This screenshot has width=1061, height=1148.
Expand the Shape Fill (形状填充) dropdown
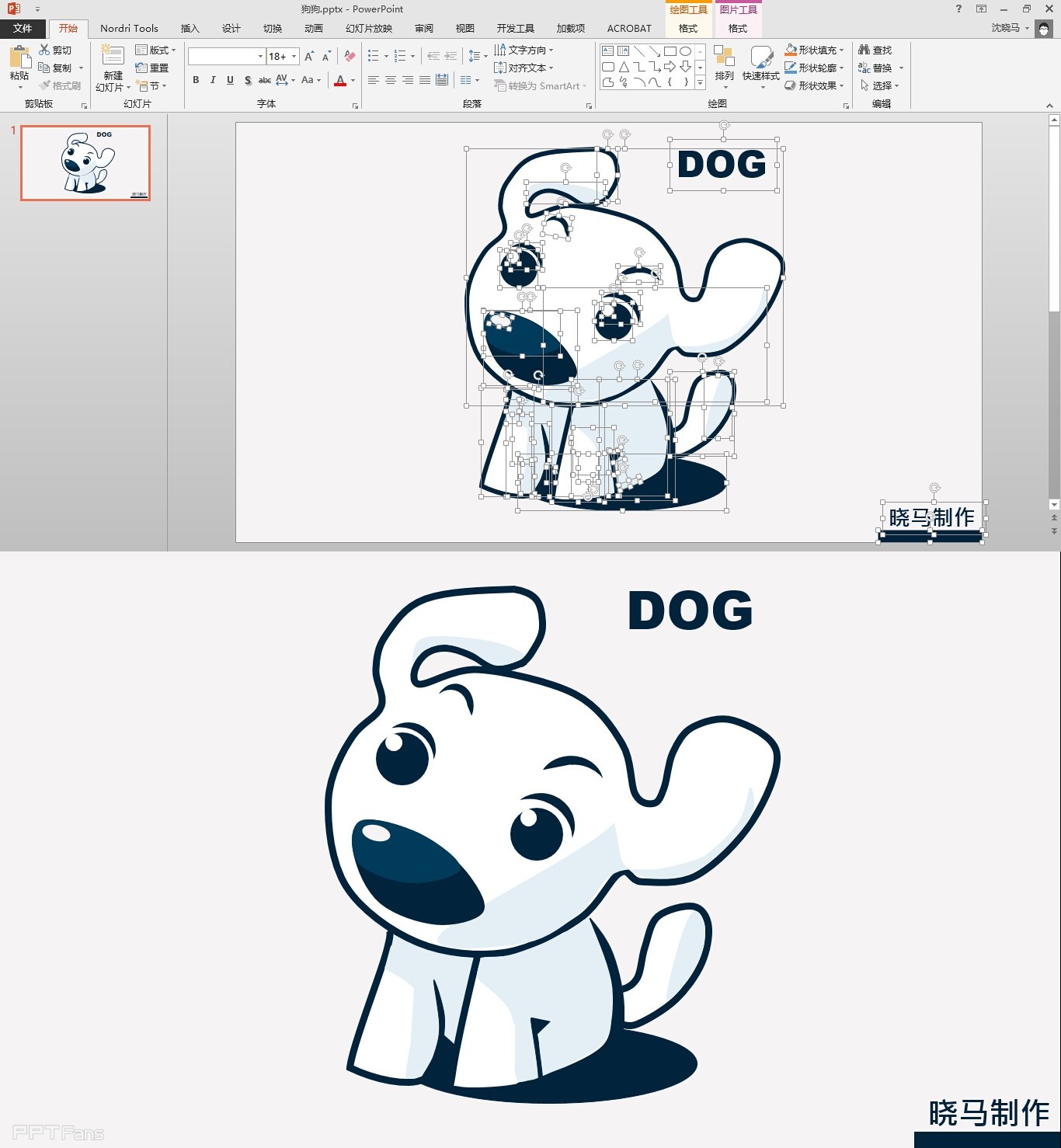pyautogui.click(x=842, y=50)
